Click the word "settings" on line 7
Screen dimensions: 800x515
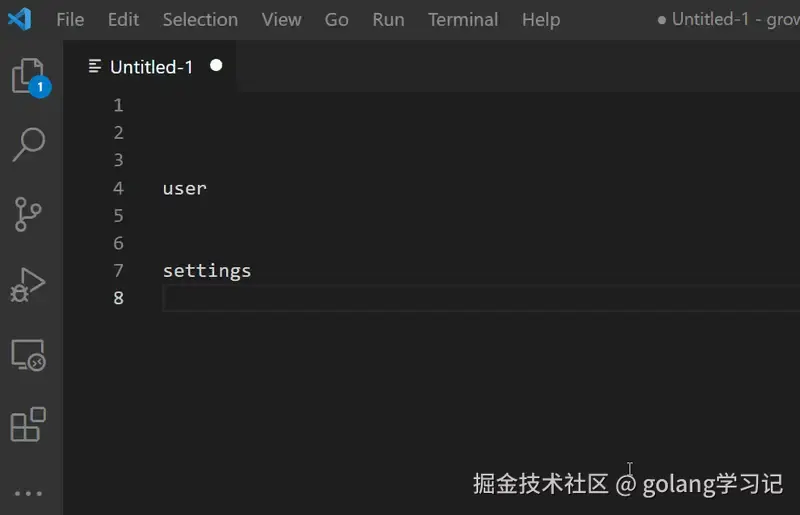click(207, 271)
